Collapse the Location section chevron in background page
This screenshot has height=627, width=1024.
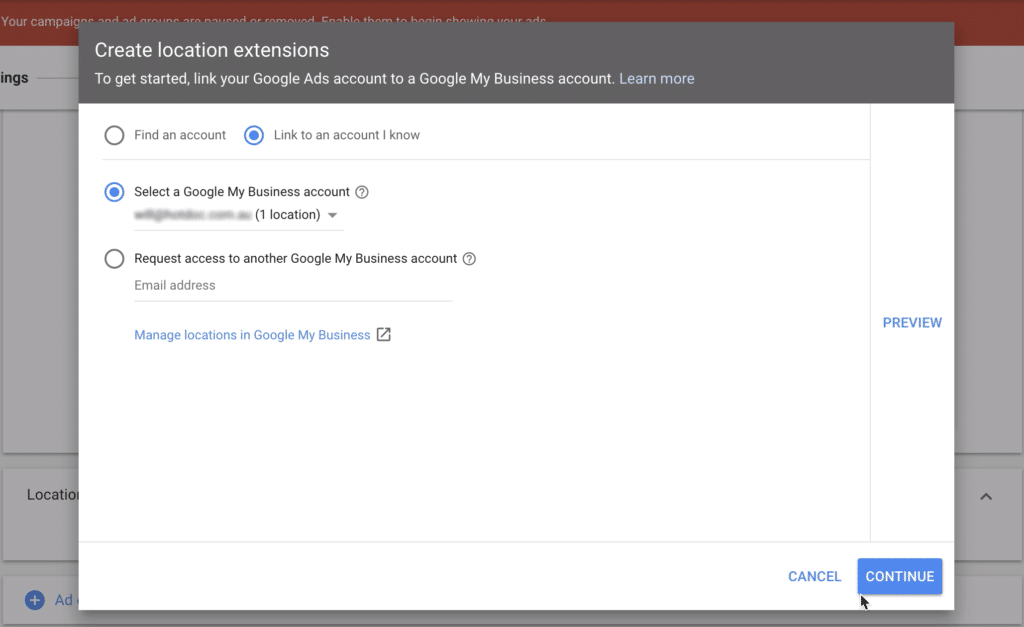[x=986, y=496]
